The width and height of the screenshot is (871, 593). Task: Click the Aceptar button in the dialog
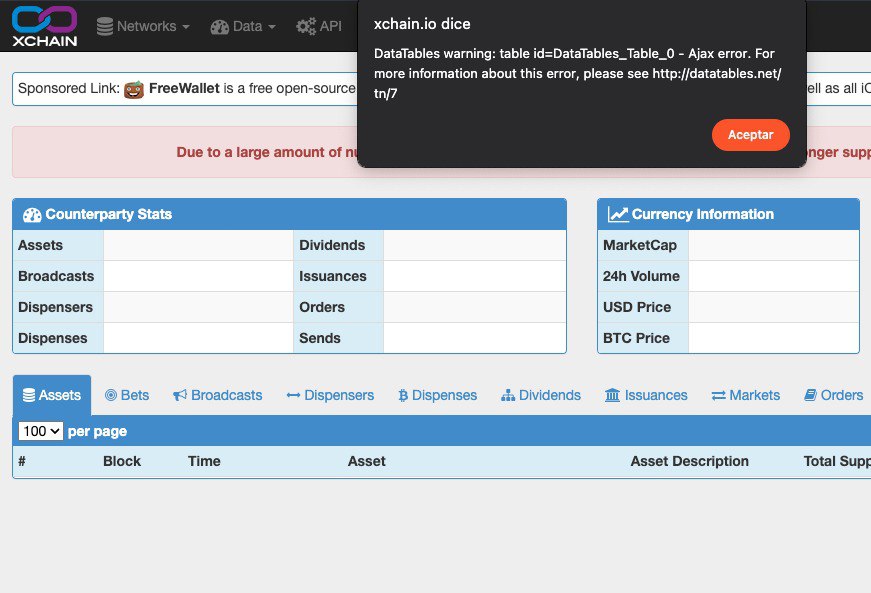pos(750,135)
